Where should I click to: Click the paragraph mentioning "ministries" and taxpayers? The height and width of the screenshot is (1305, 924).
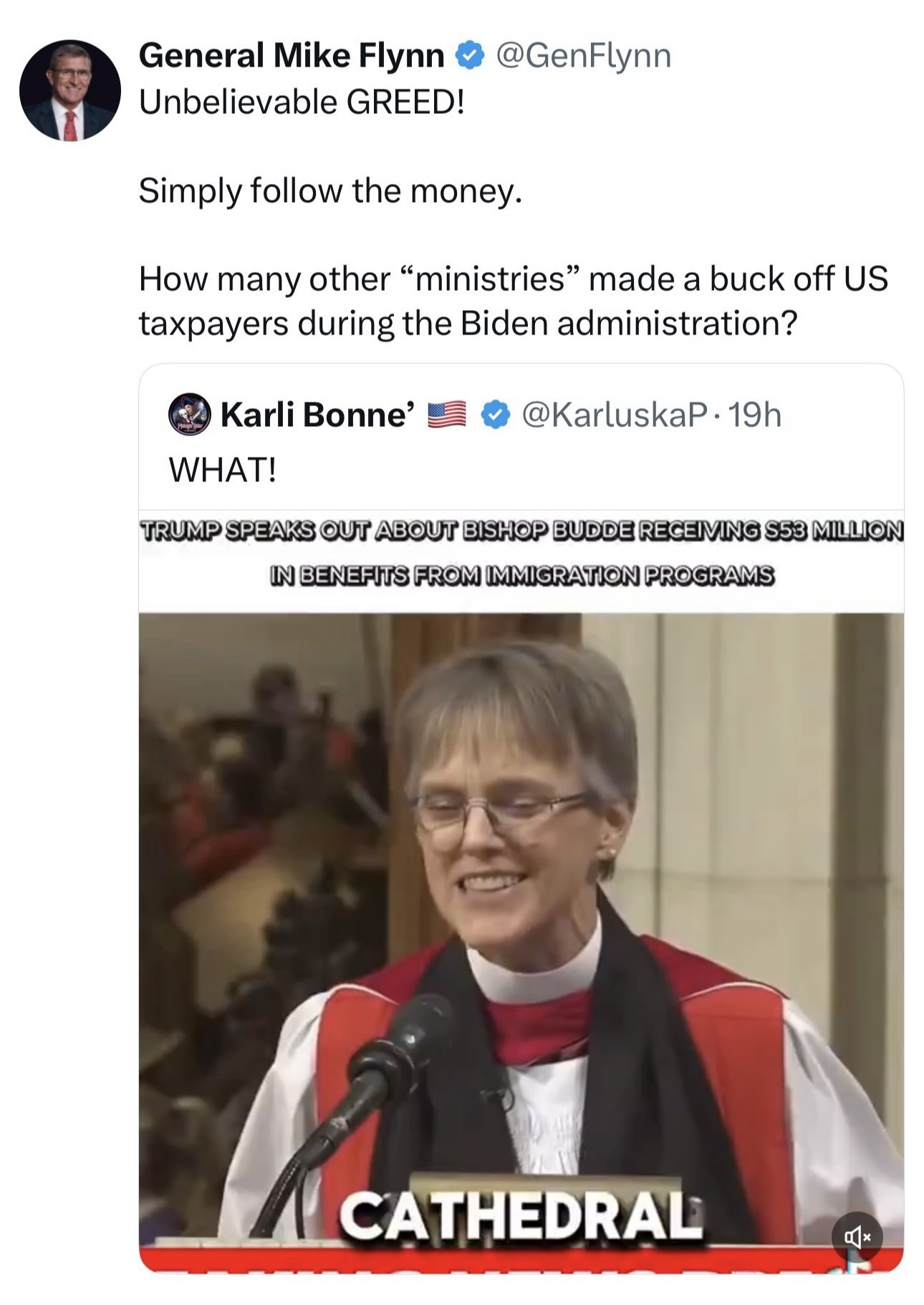click(513, 301)
